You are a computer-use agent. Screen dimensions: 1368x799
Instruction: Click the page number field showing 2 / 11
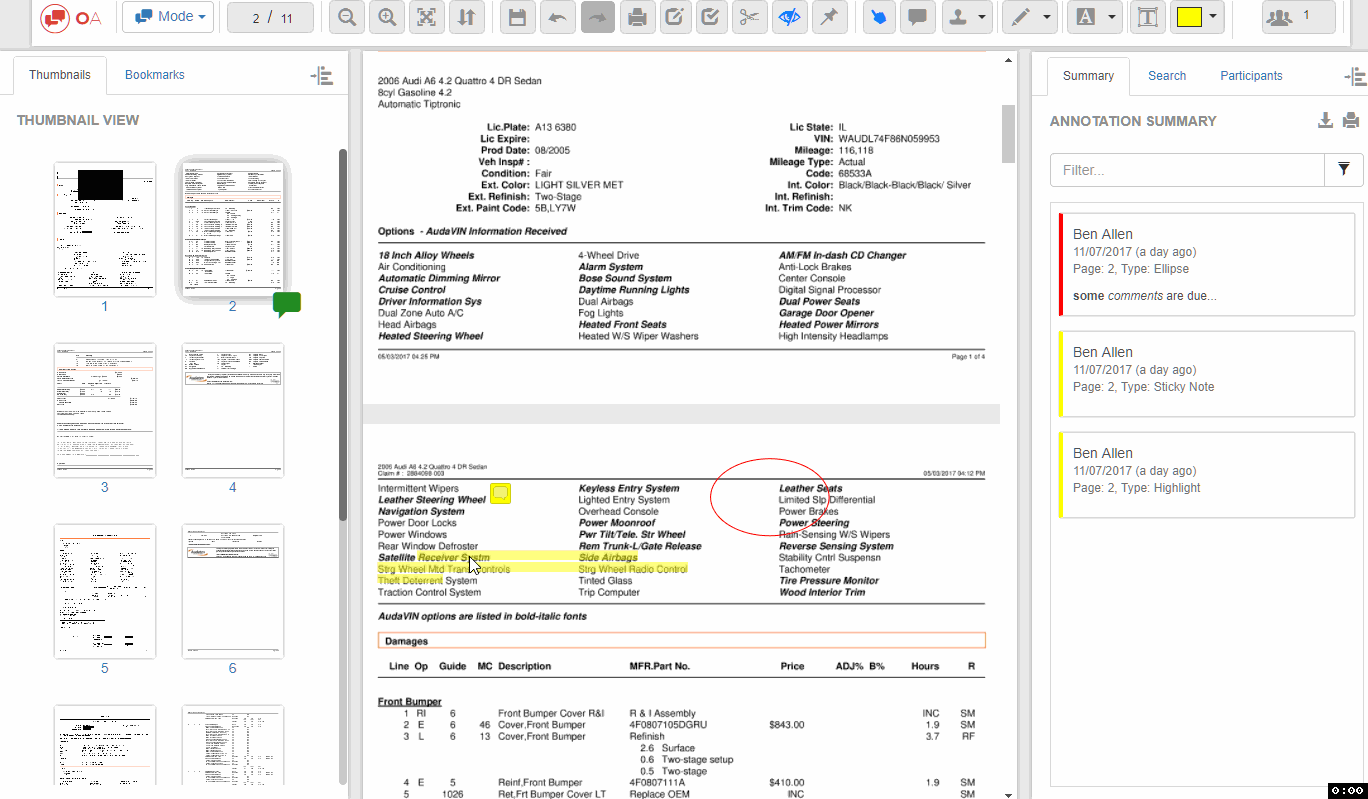point(271,17)
